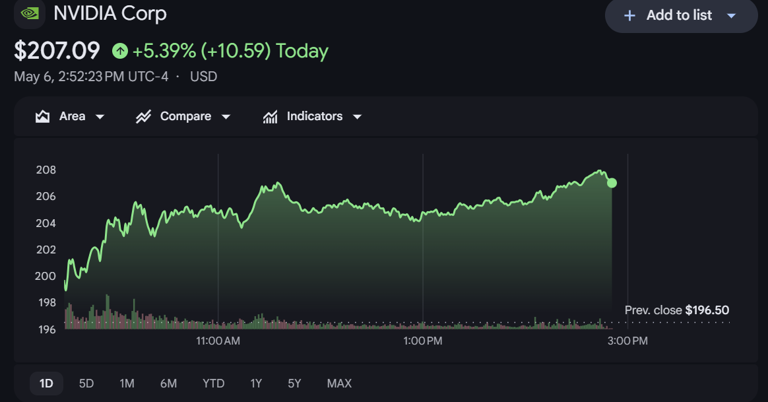Click the 202 price axis label
The image size is (768, 402).
(x=46, y=250)
